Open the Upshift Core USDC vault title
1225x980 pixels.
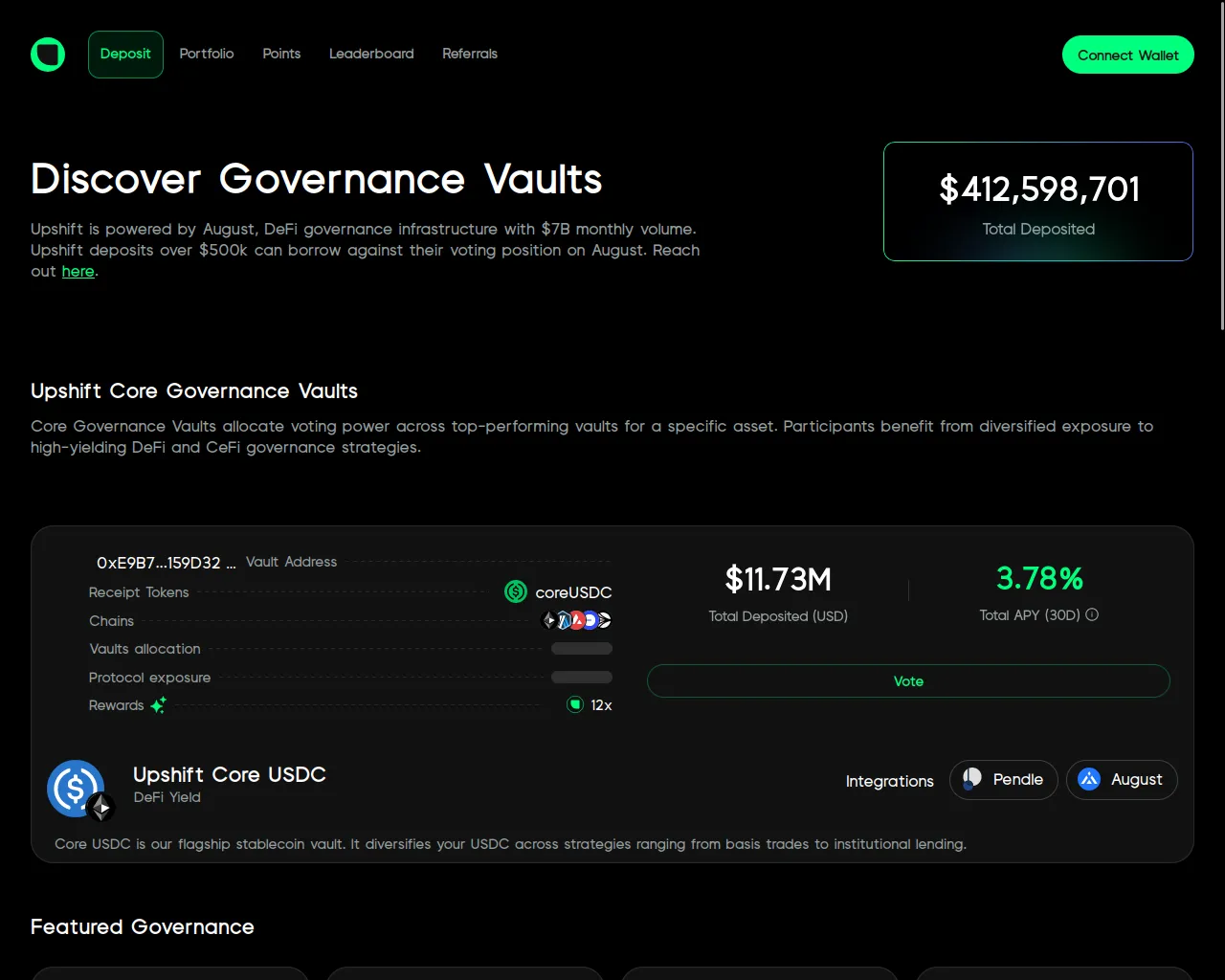coord(230,774)
